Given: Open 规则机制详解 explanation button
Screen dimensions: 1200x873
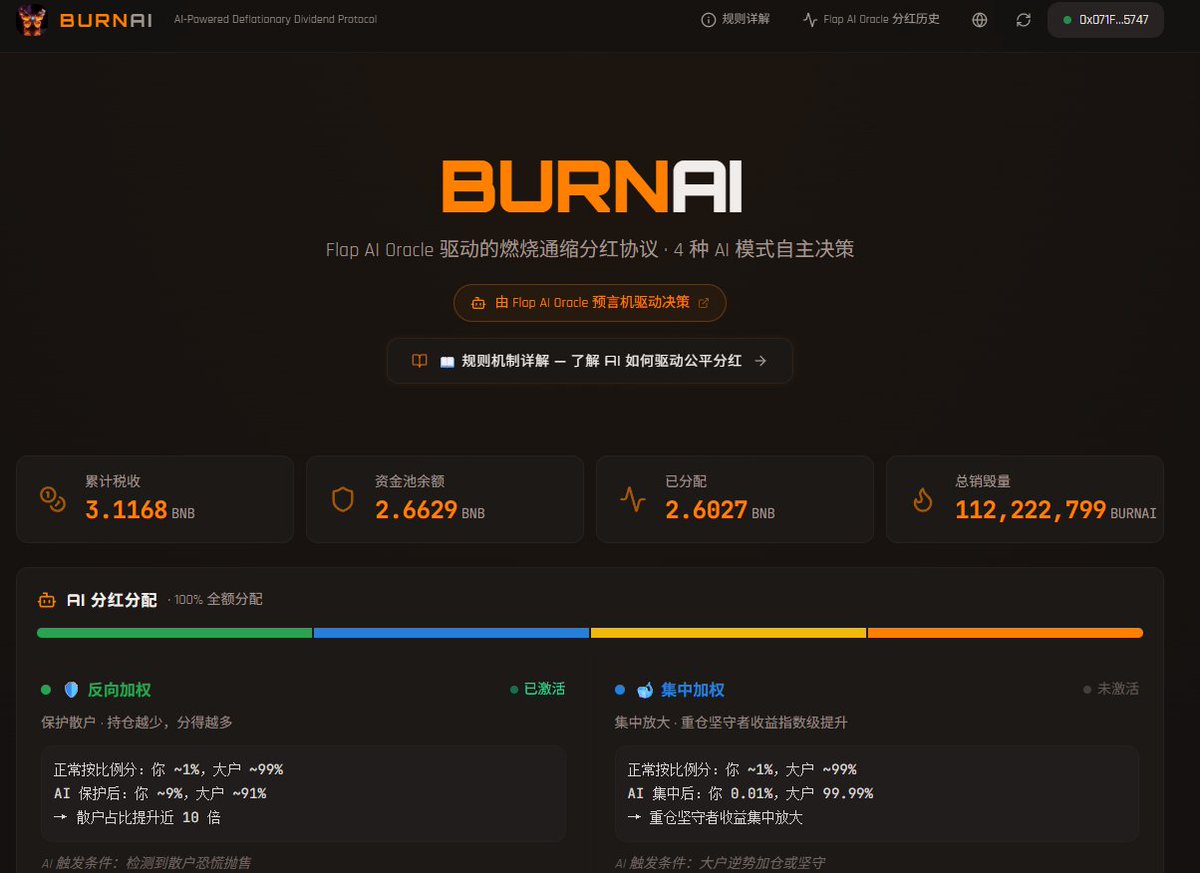Looking at the screenshot, I should [590, 361].
